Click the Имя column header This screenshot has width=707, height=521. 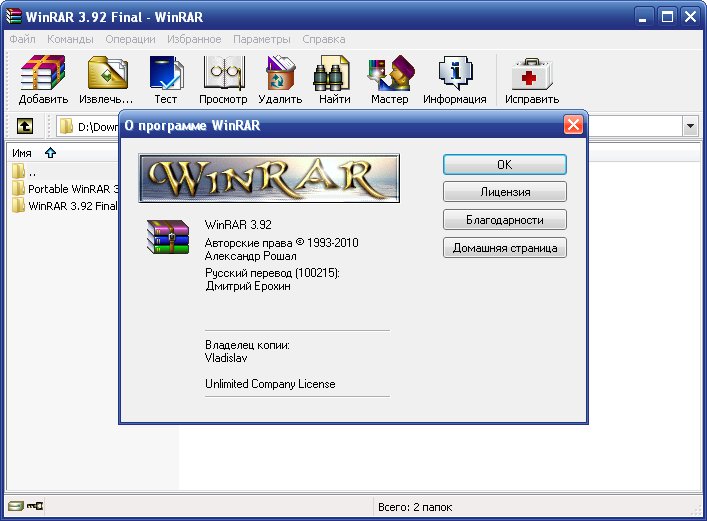point(22,153)
